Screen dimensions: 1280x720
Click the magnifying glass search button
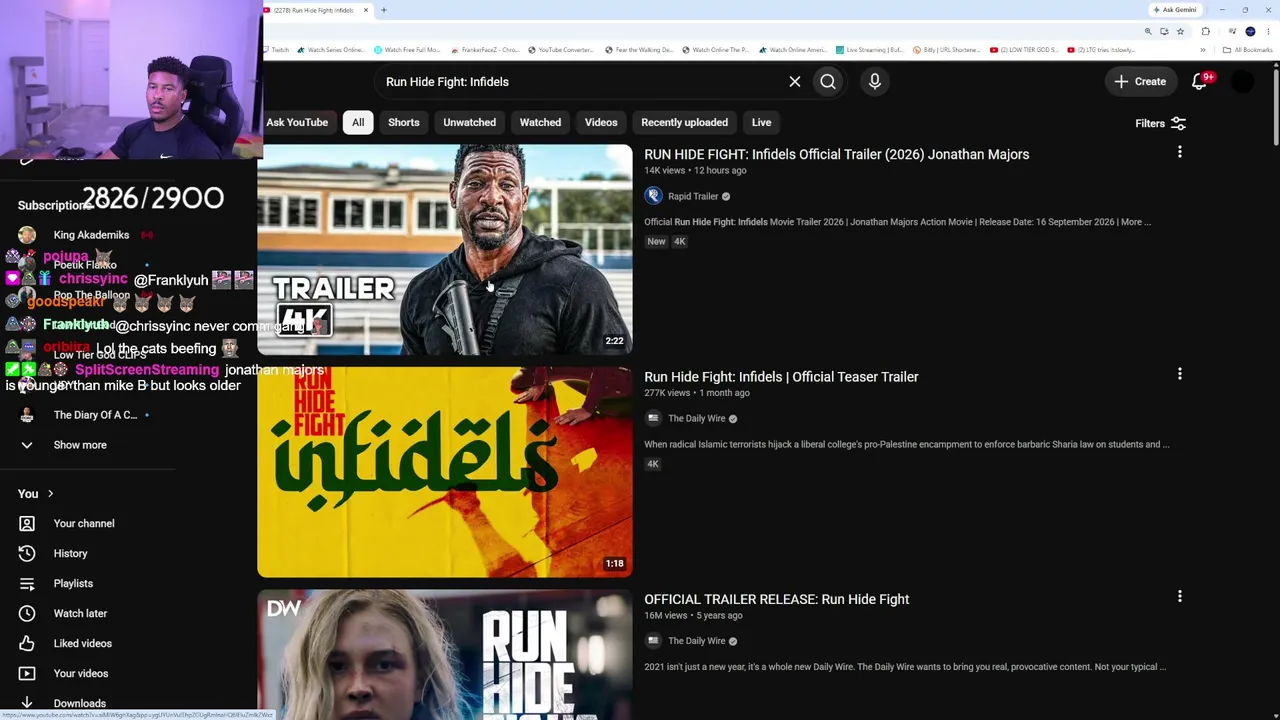828,82
